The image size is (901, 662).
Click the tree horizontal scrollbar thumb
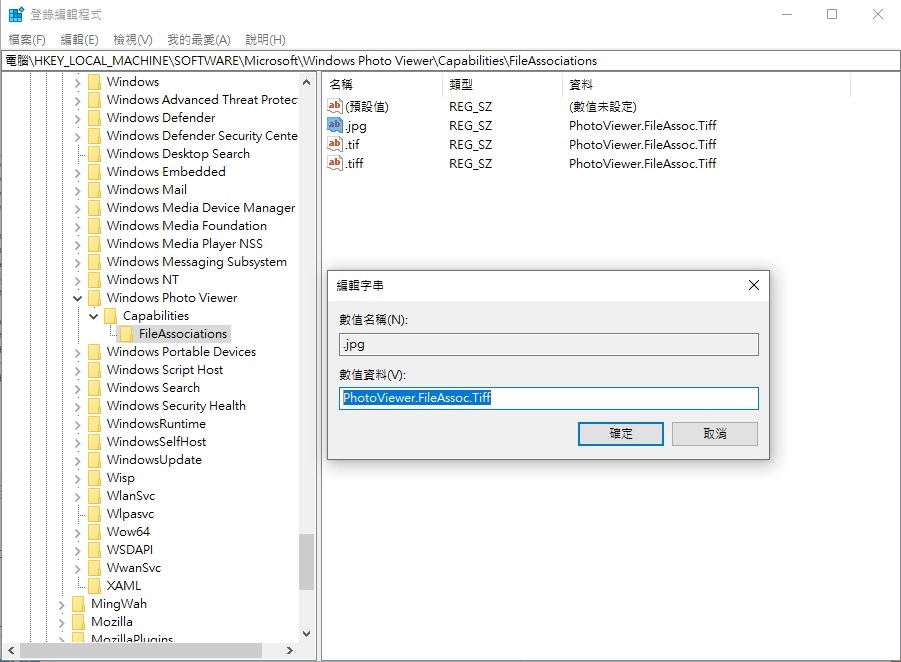click(141, 651)
